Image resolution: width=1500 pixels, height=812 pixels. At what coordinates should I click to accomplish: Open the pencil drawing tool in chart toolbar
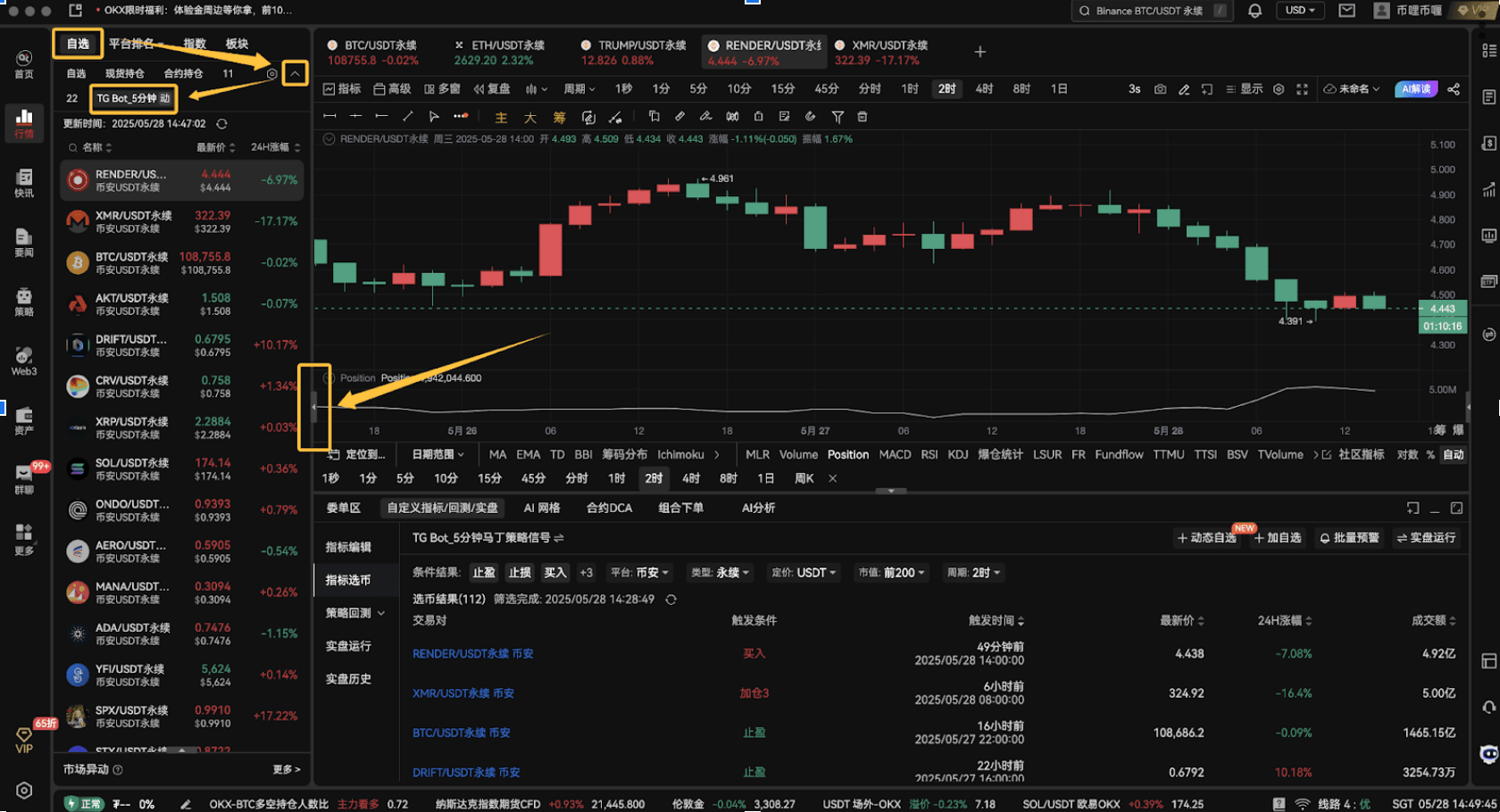click(1184, 89)
